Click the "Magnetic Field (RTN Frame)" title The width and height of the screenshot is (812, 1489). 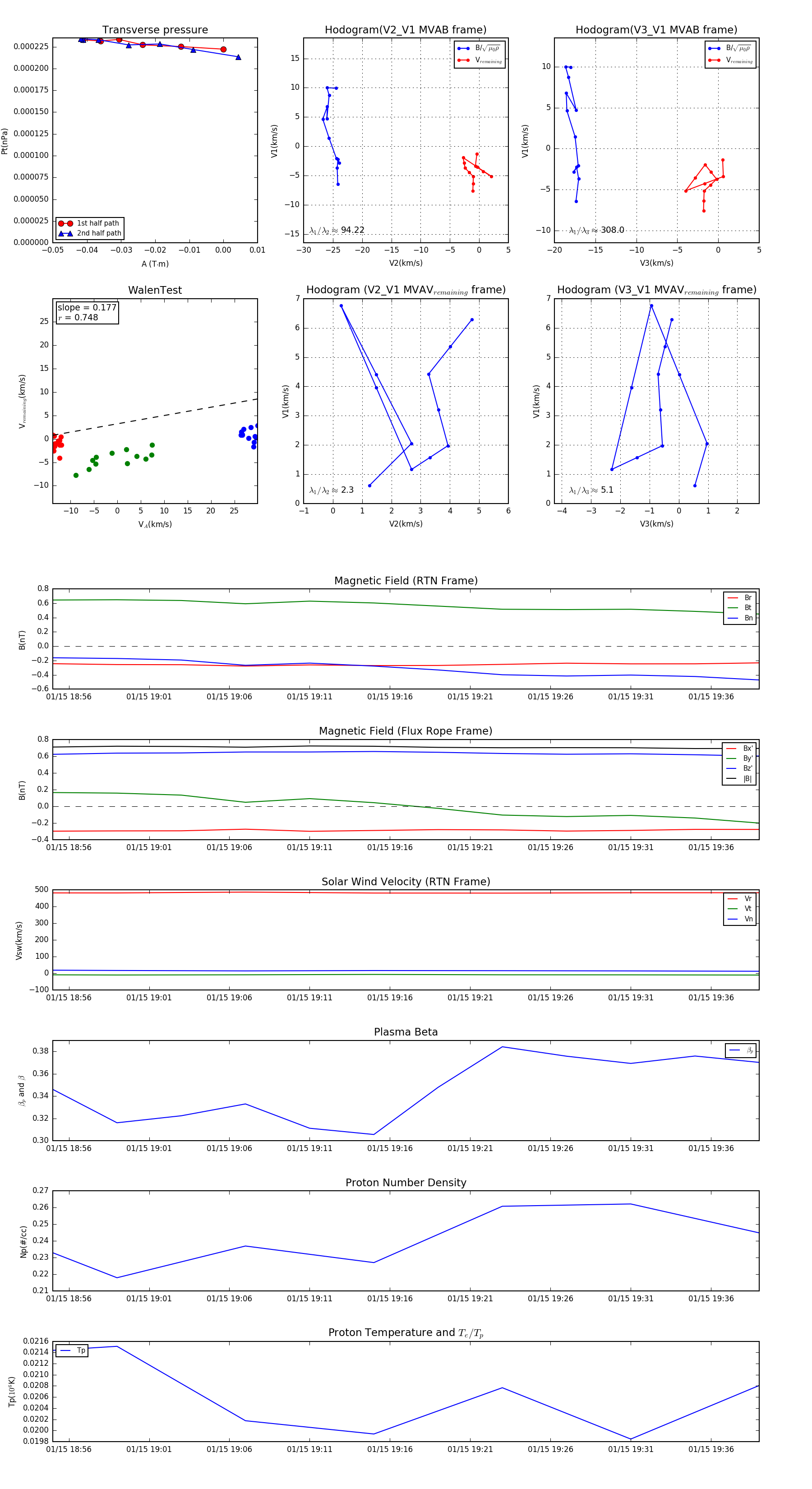pyautogui.click(x=406, y=581)
